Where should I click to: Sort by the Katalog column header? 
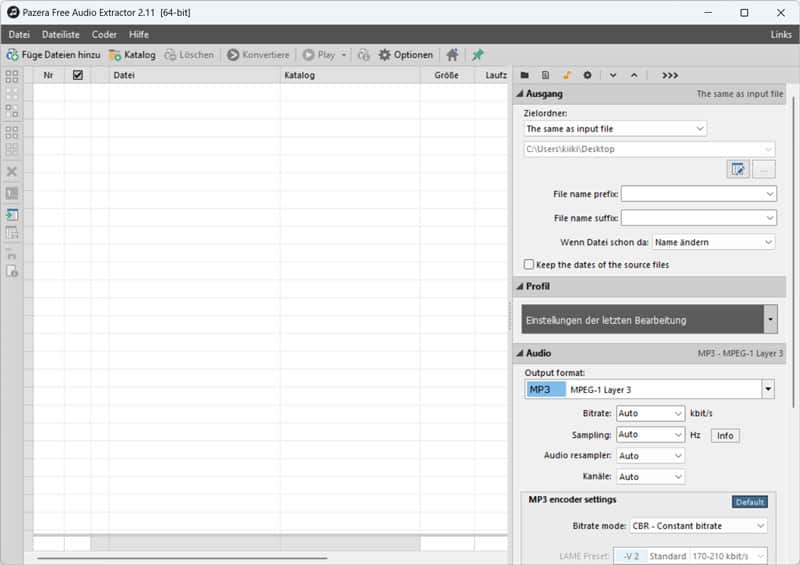(350, 75)
